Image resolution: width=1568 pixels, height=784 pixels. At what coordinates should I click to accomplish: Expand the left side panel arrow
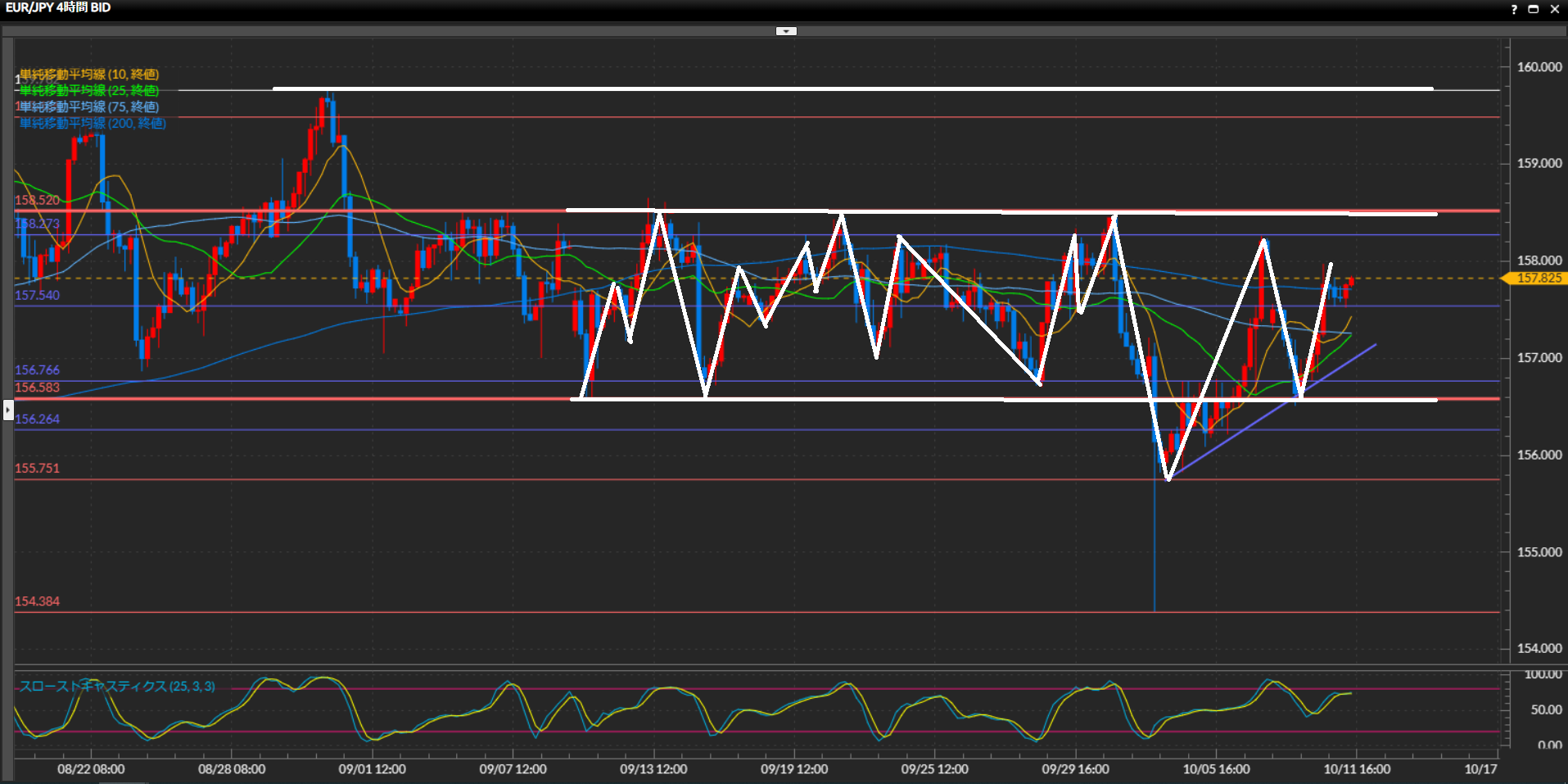point(8,409)
